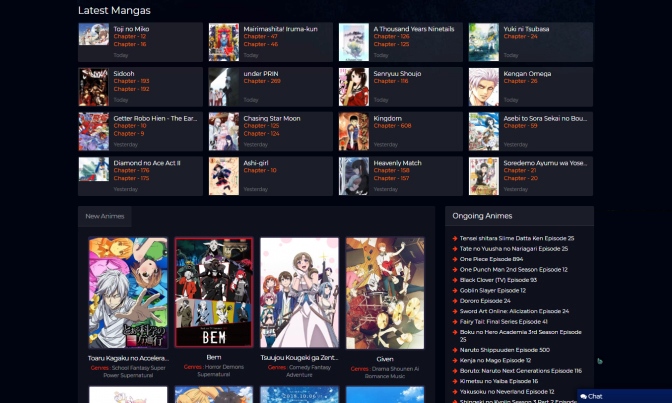
Task: Open One Punch Man 2nd Season Episode 12
Action: (513, 269)
